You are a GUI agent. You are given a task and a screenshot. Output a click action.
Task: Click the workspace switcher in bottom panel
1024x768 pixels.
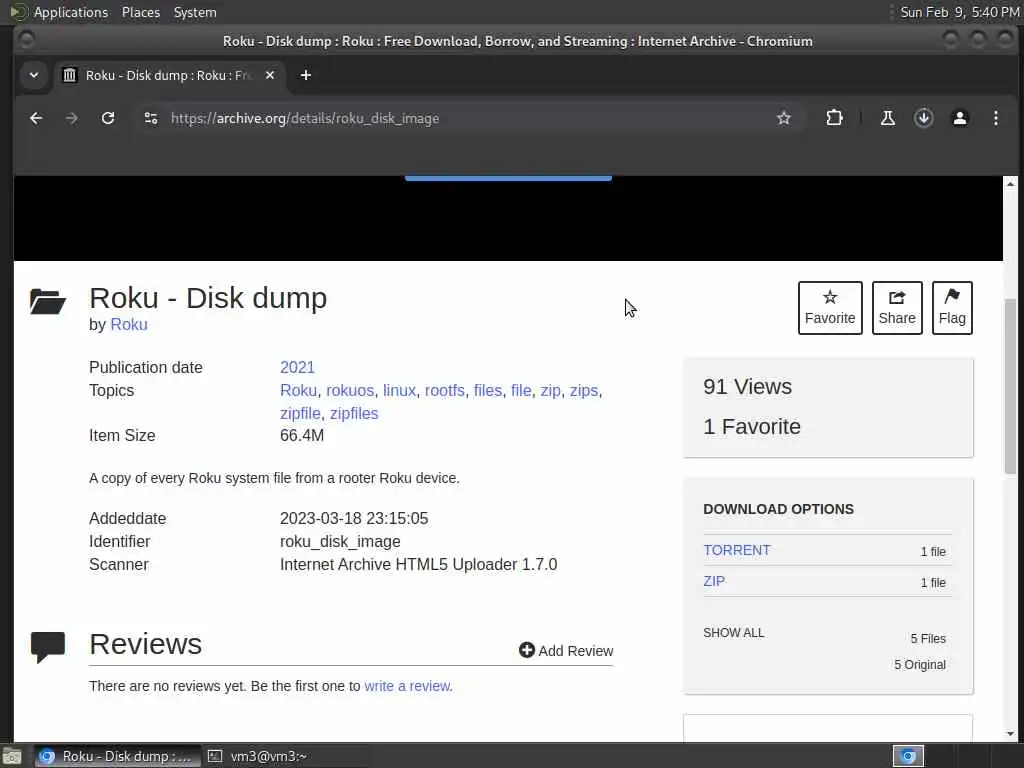click(x=908, y=756)
